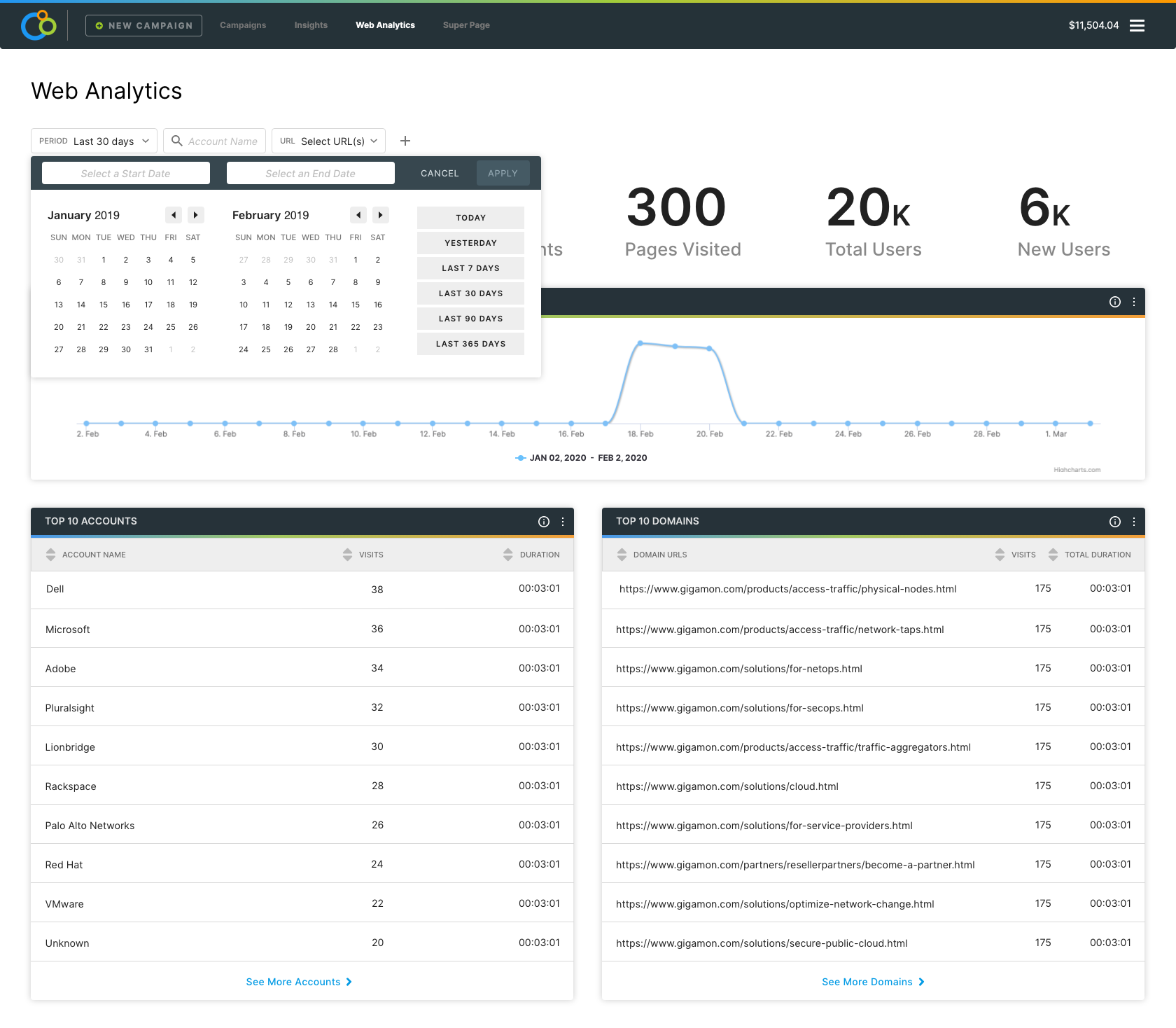The height and width of the screenshot is (1028, 1176).
Task: Go to previous month from January 2019
Action: click(x=174, y=215)
